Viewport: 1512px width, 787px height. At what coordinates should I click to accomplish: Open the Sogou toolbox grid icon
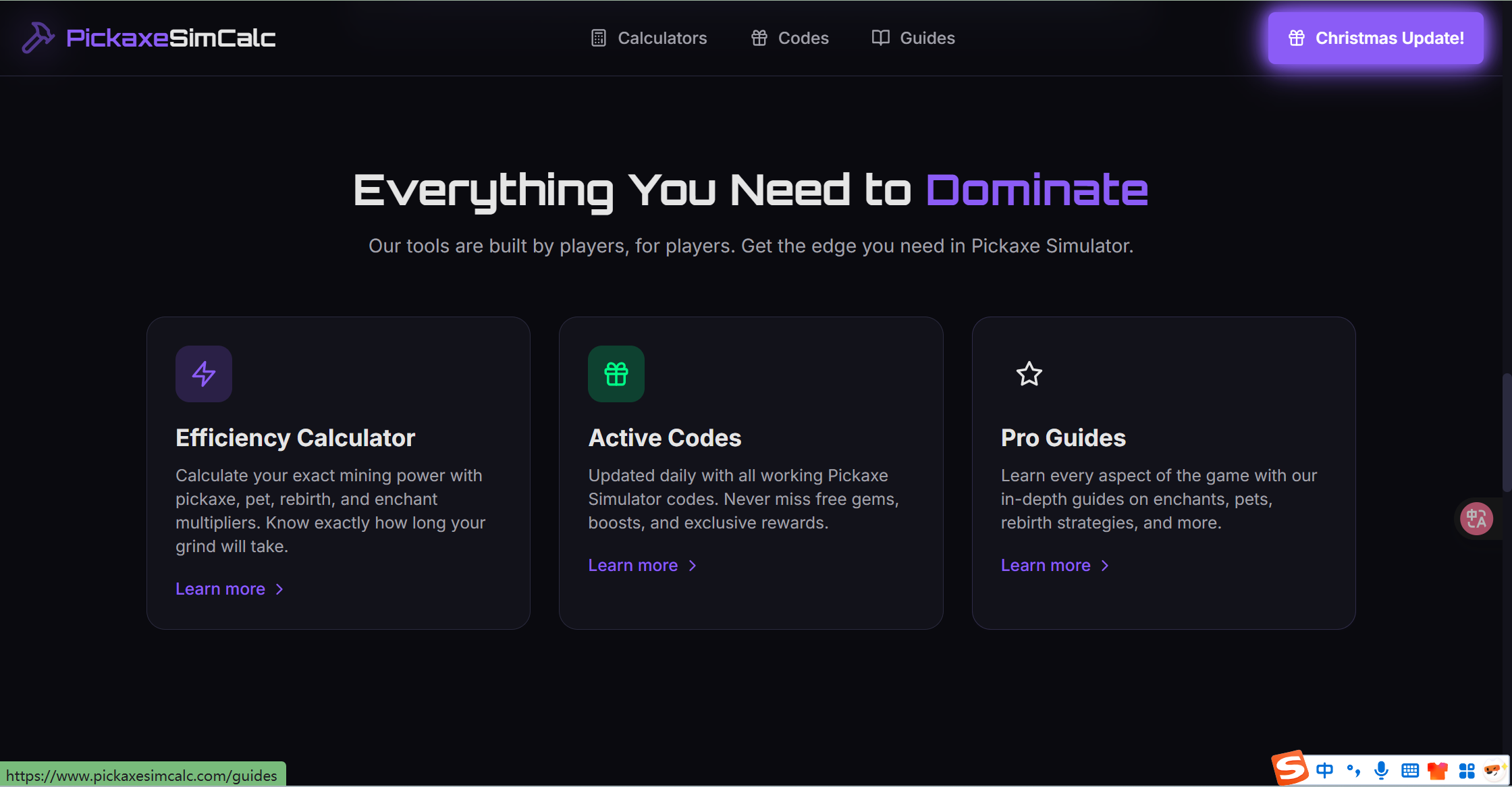(1466, 770)
